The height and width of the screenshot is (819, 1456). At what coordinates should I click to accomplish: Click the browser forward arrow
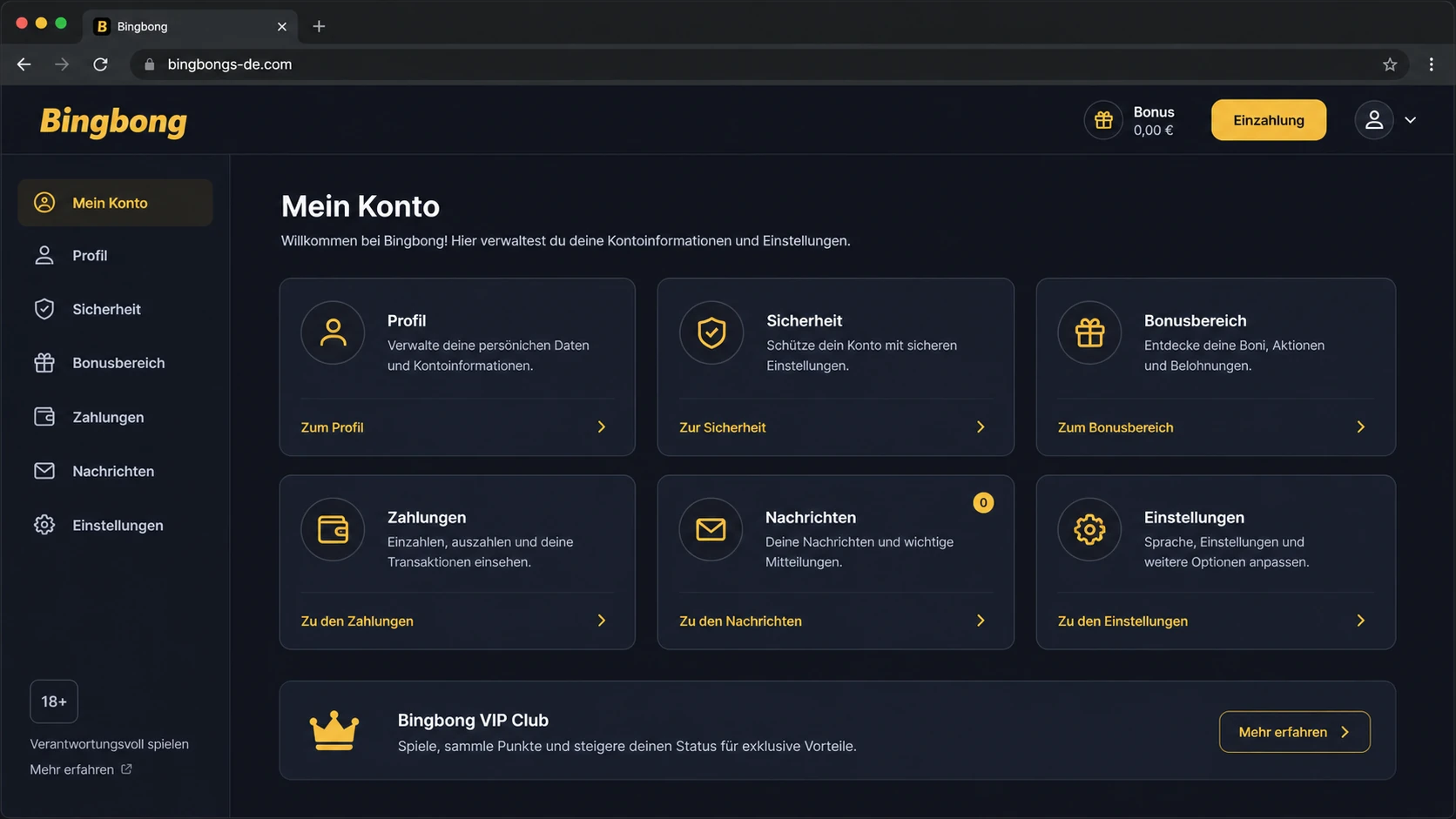62,64
